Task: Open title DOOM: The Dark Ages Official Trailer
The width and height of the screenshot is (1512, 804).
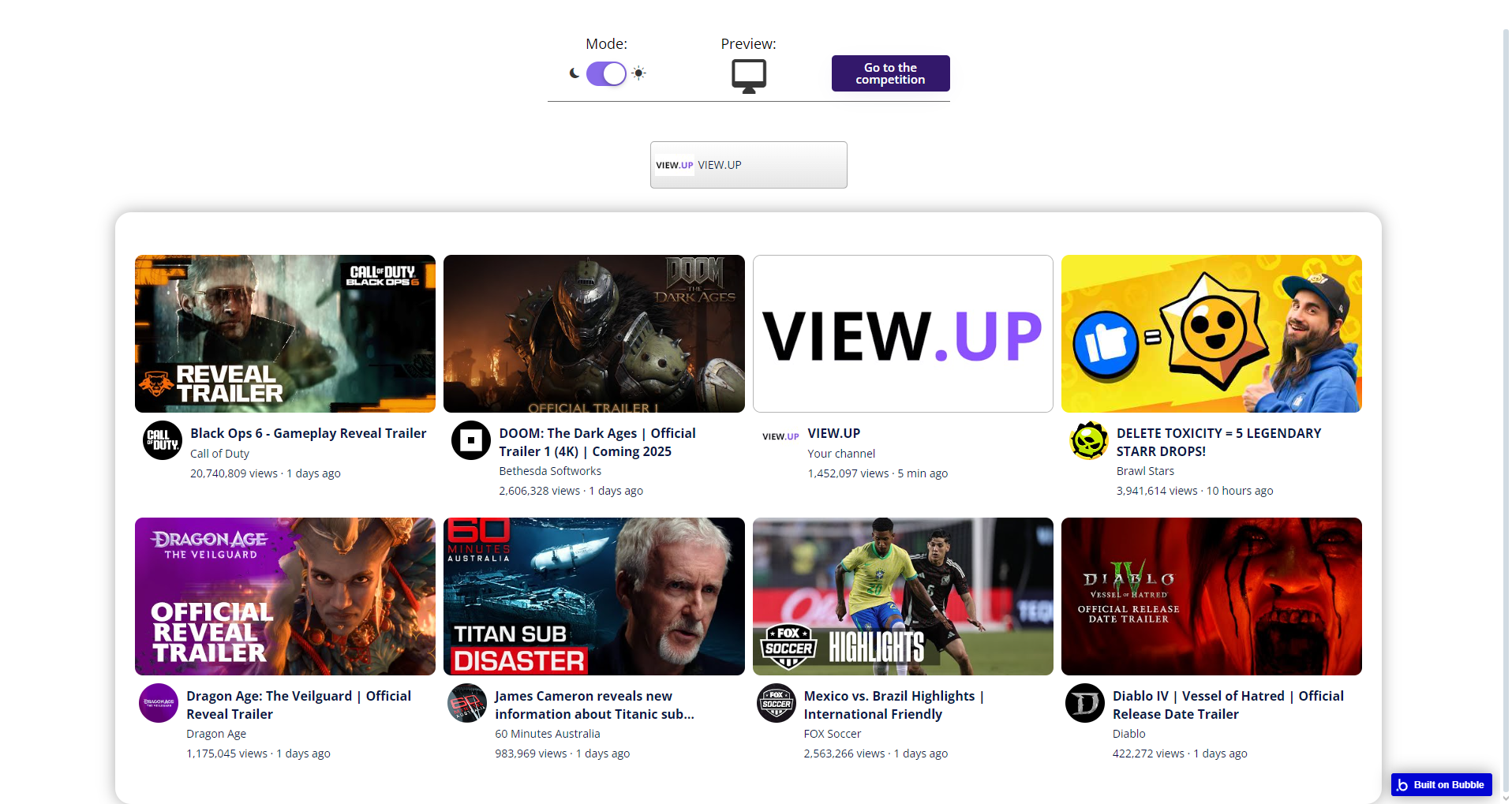Action: (x=597, y=442)
